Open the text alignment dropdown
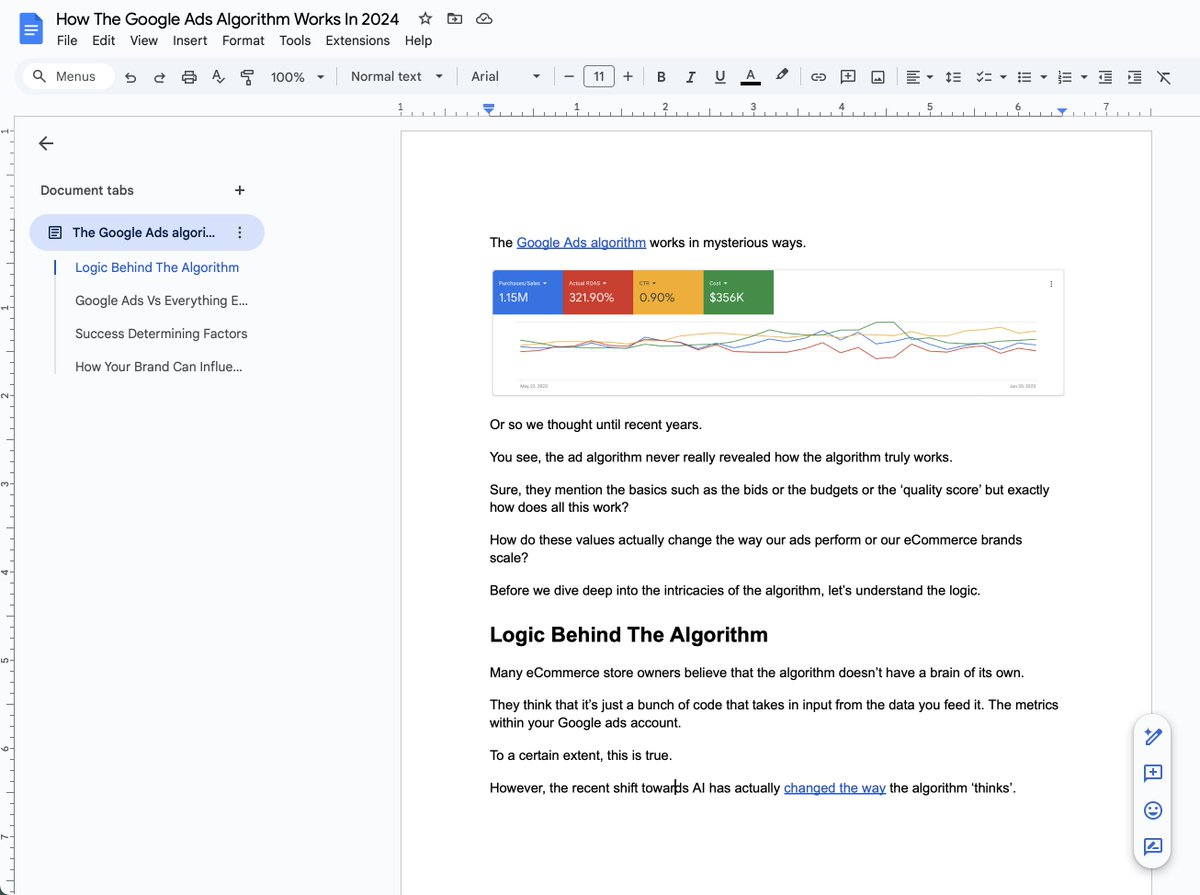This screenshot has height=895, width=1200. pyautogui.click(x=920, y=77)
